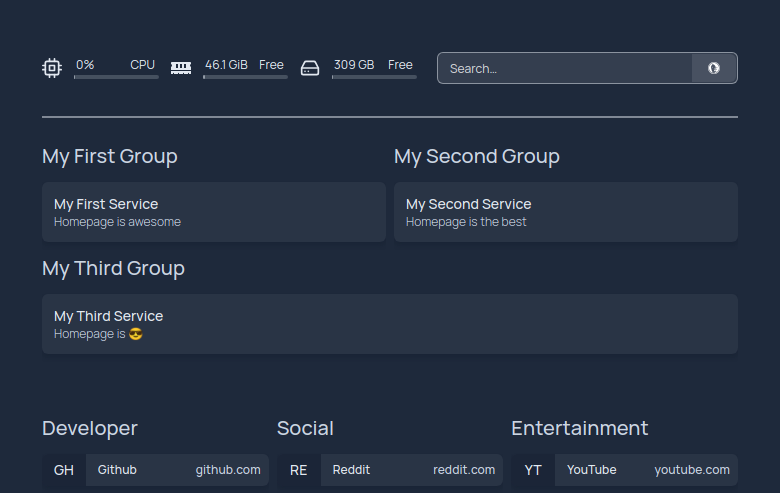Click the Entertainment bookmarks heading
Image resolution: width=780 pixels, height=493 pixels.
[580, 428]
